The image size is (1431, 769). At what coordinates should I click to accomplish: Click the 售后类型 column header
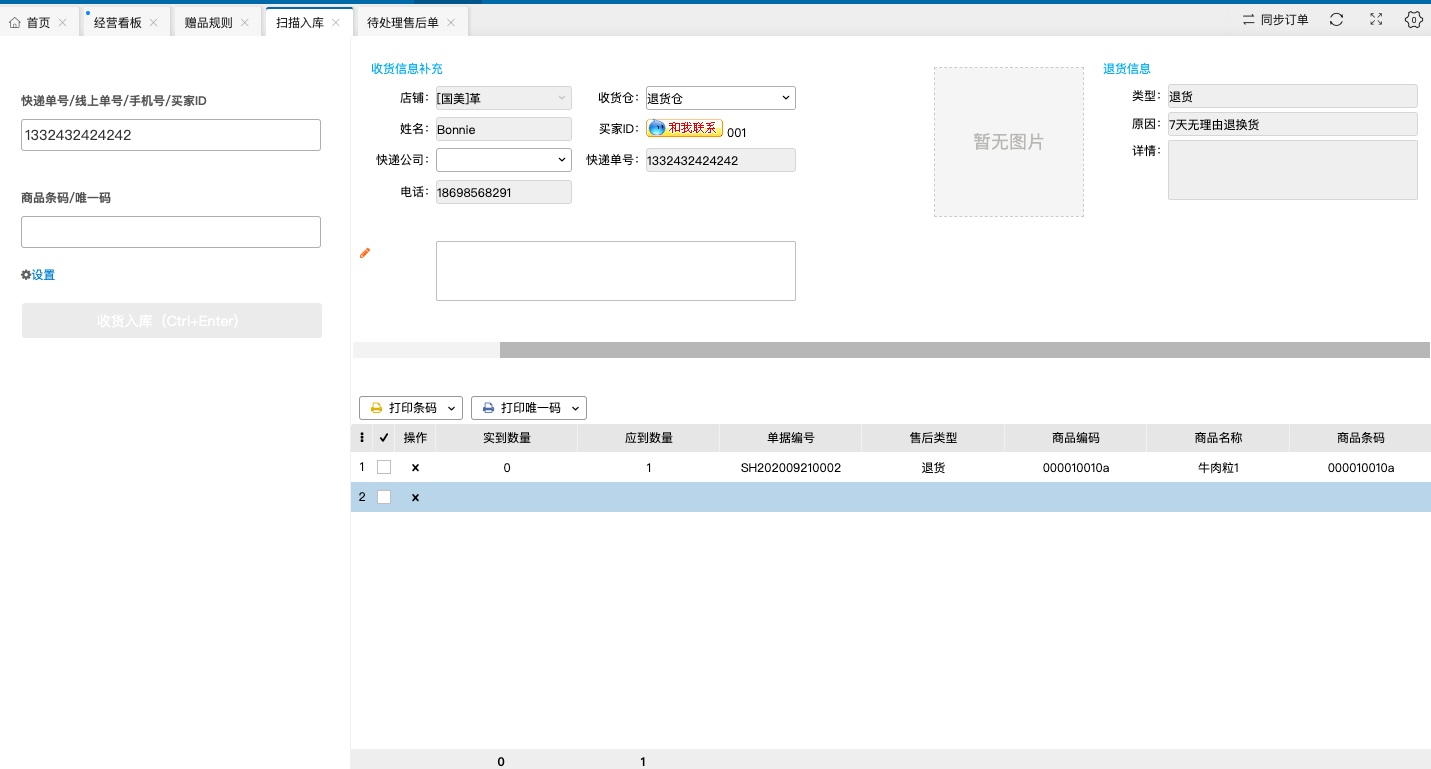tap(933, 438)
